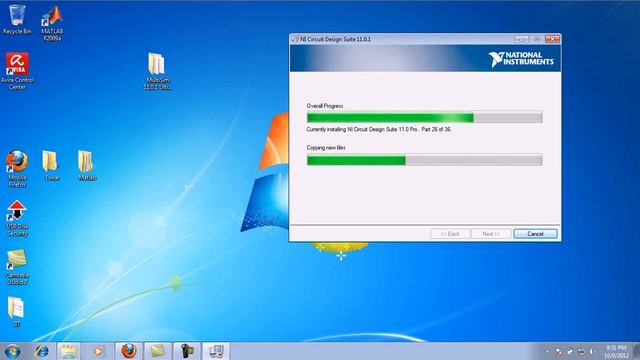
Task: Select the Camtasia Studio 7 shortcut
Action: point(17,267)
